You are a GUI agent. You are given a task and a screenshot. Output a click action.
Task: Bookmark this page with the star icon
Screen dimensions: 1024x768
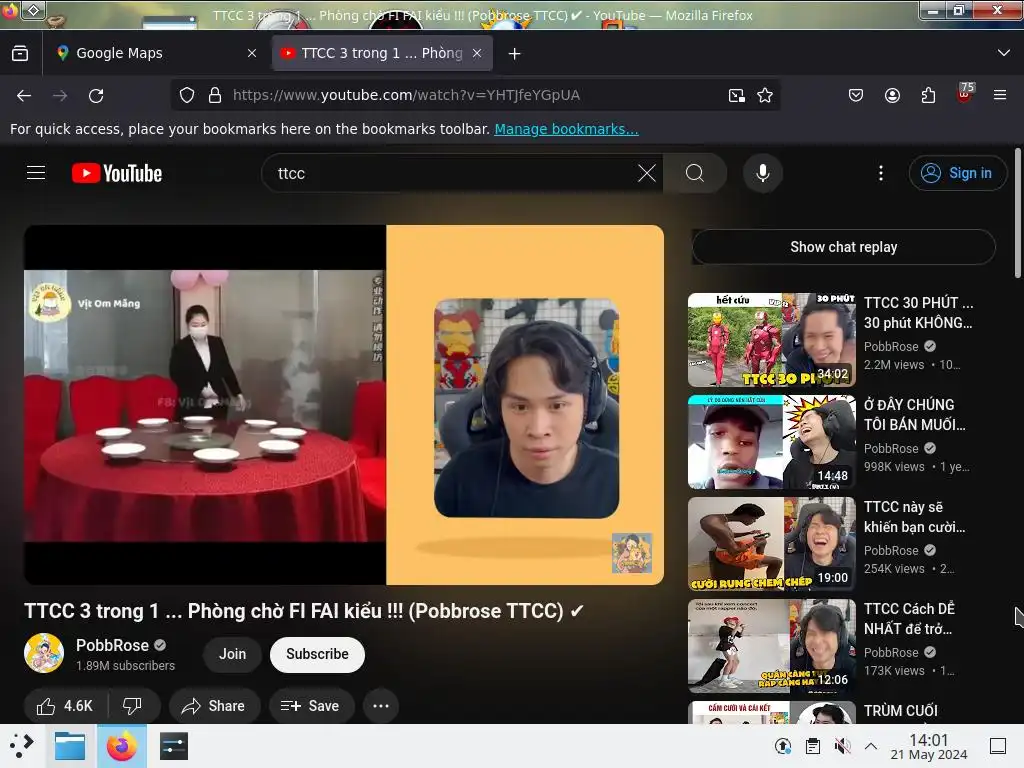click(x=765, y=95)
